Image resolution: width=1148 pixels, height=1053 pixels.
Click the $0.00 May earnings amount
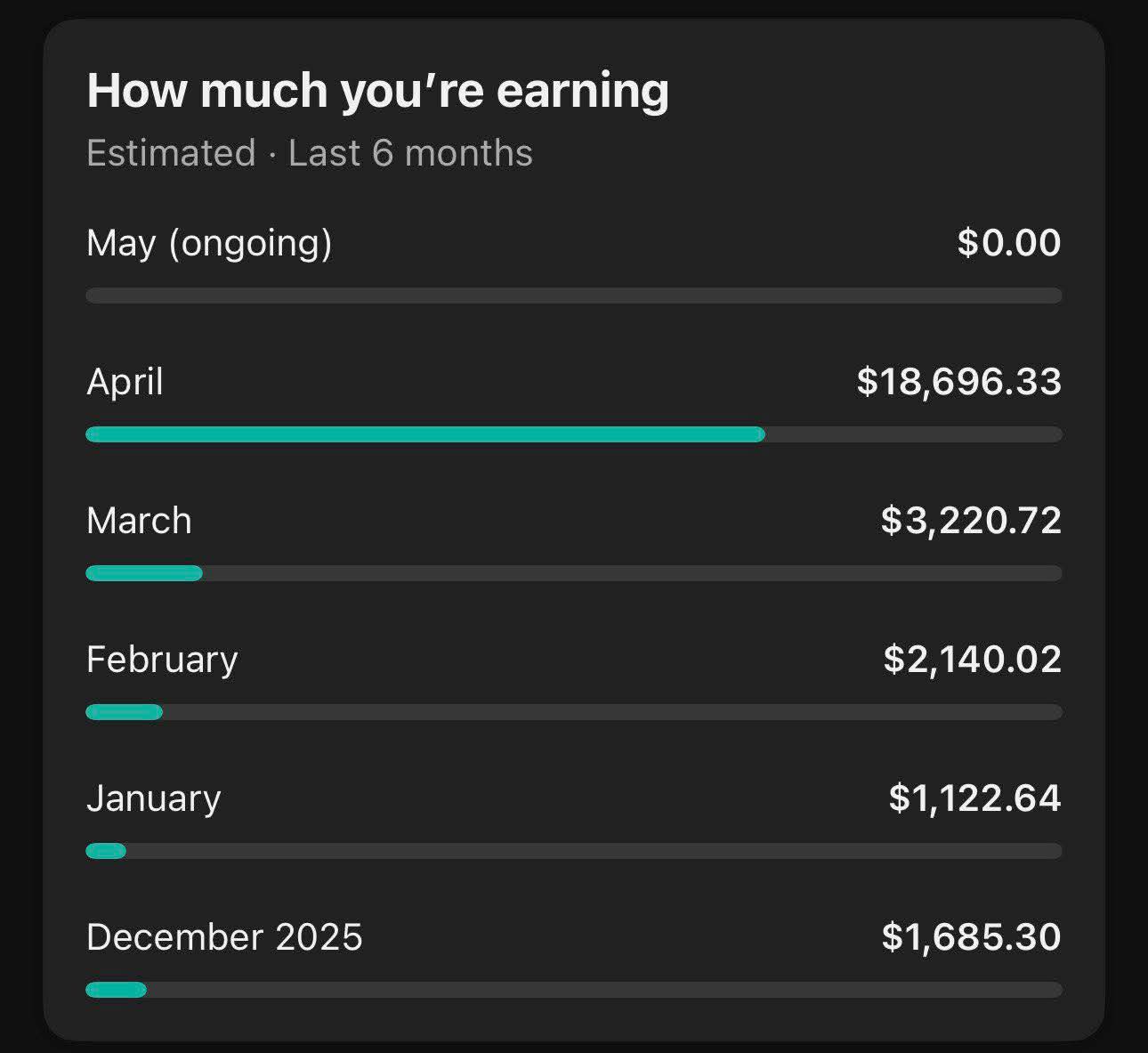pyautogui.click(x=1009, y=243)
